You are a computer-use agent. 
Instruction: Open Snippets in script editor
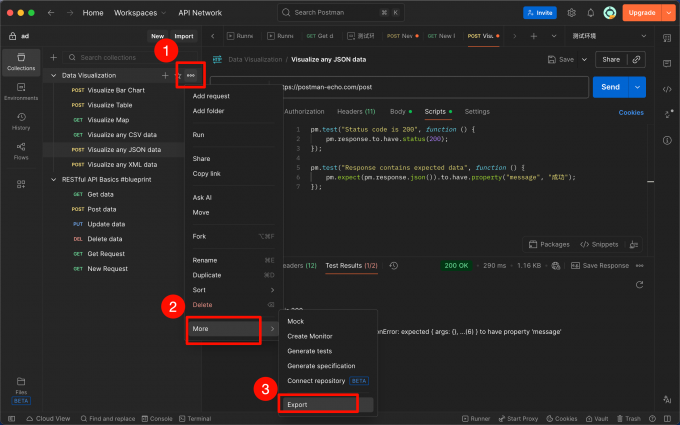point(599,245)
